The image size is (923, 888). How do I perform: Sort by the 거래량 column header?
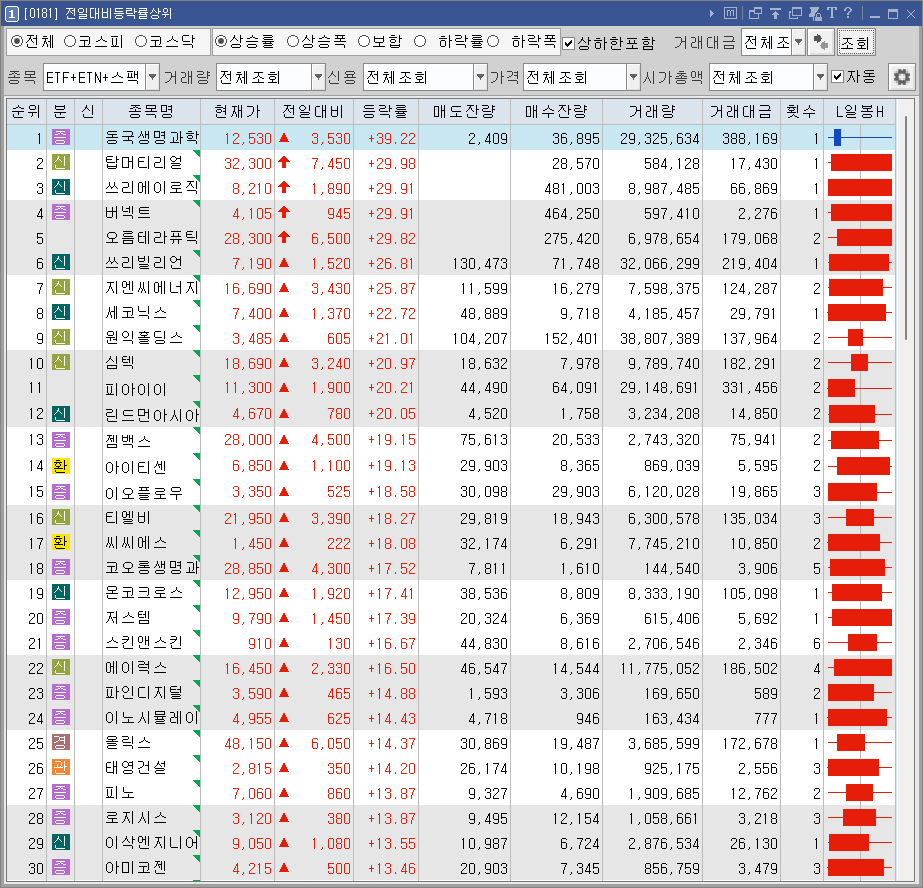(x=652, y=111)
